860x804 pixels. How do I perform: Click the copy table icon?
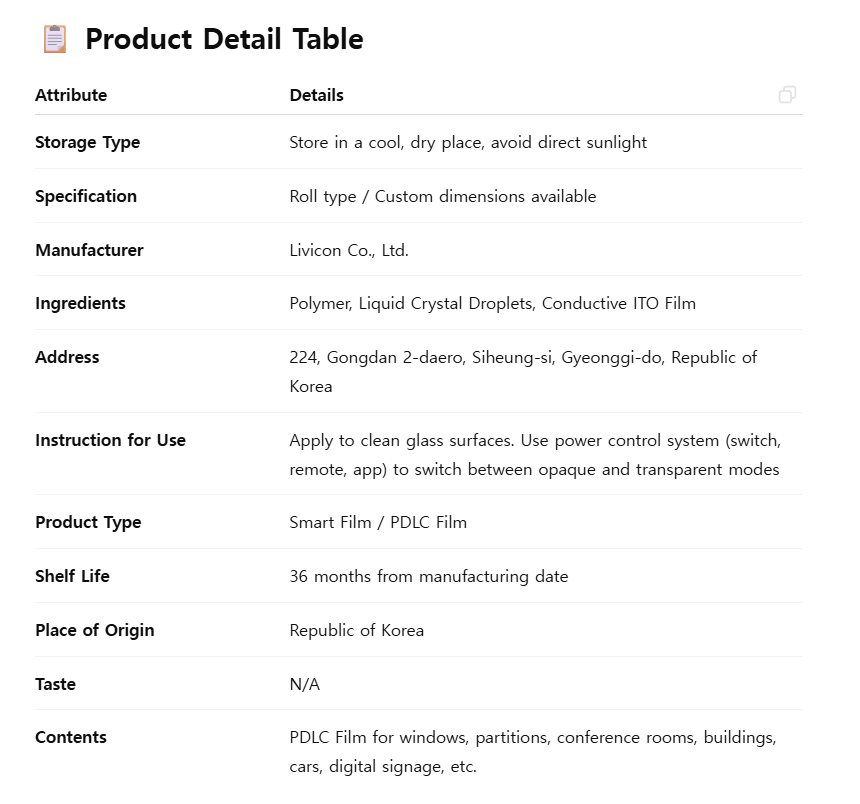tap(787, 95)
